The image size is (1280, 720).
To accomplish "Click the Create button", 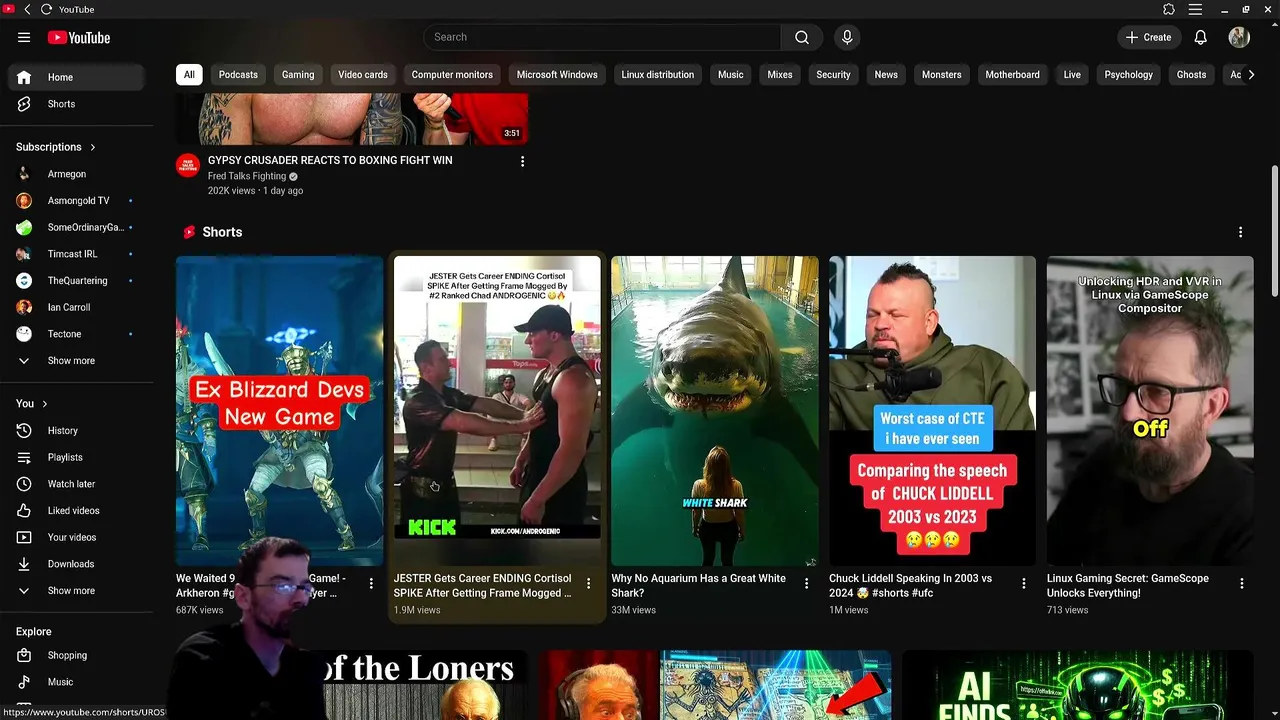I will click(x=1148, y=37).
